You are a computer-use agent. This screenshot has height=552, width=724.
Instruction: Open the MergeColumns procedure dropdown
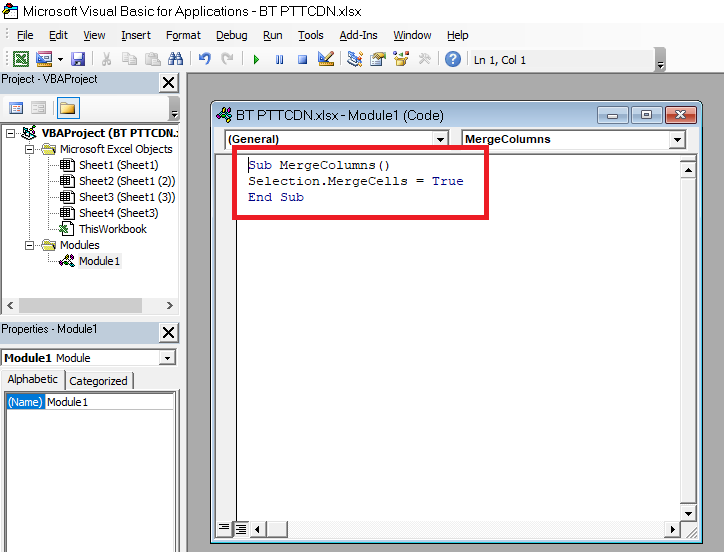(677, 139)
